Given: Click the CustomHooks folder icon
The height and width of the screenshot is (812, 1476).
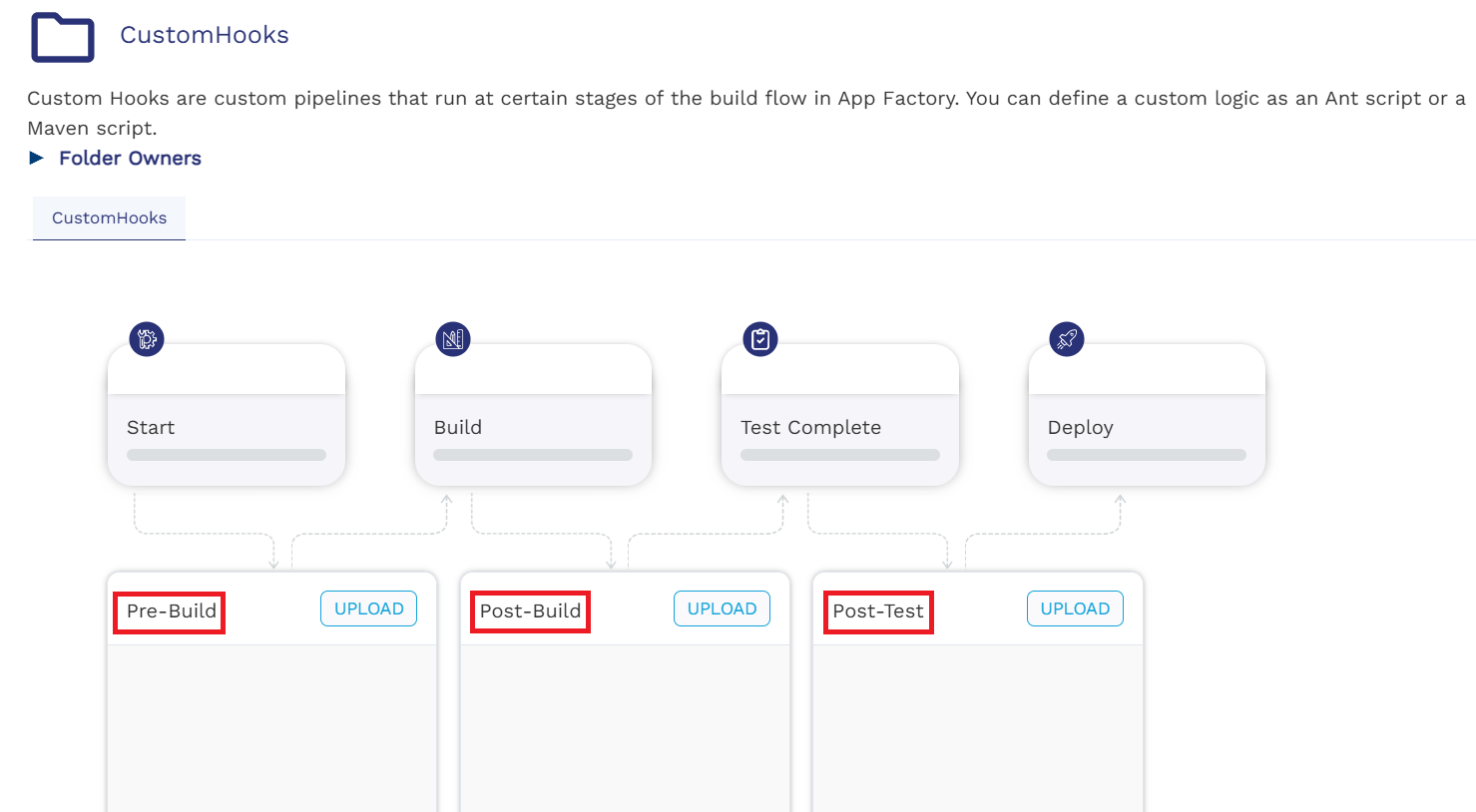Looking at the screenshot, I should [x=63, y=38].
